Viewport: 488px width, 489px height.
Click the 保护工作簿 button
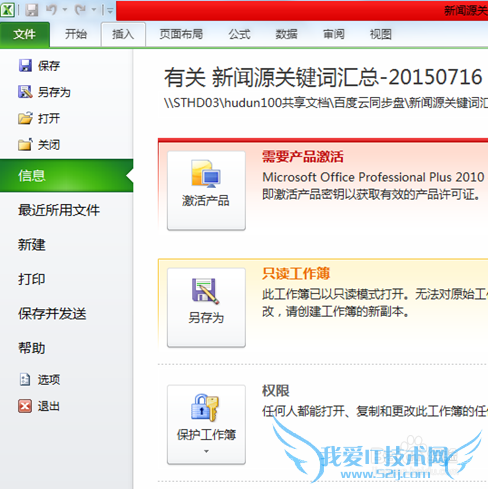click(206, 425)
